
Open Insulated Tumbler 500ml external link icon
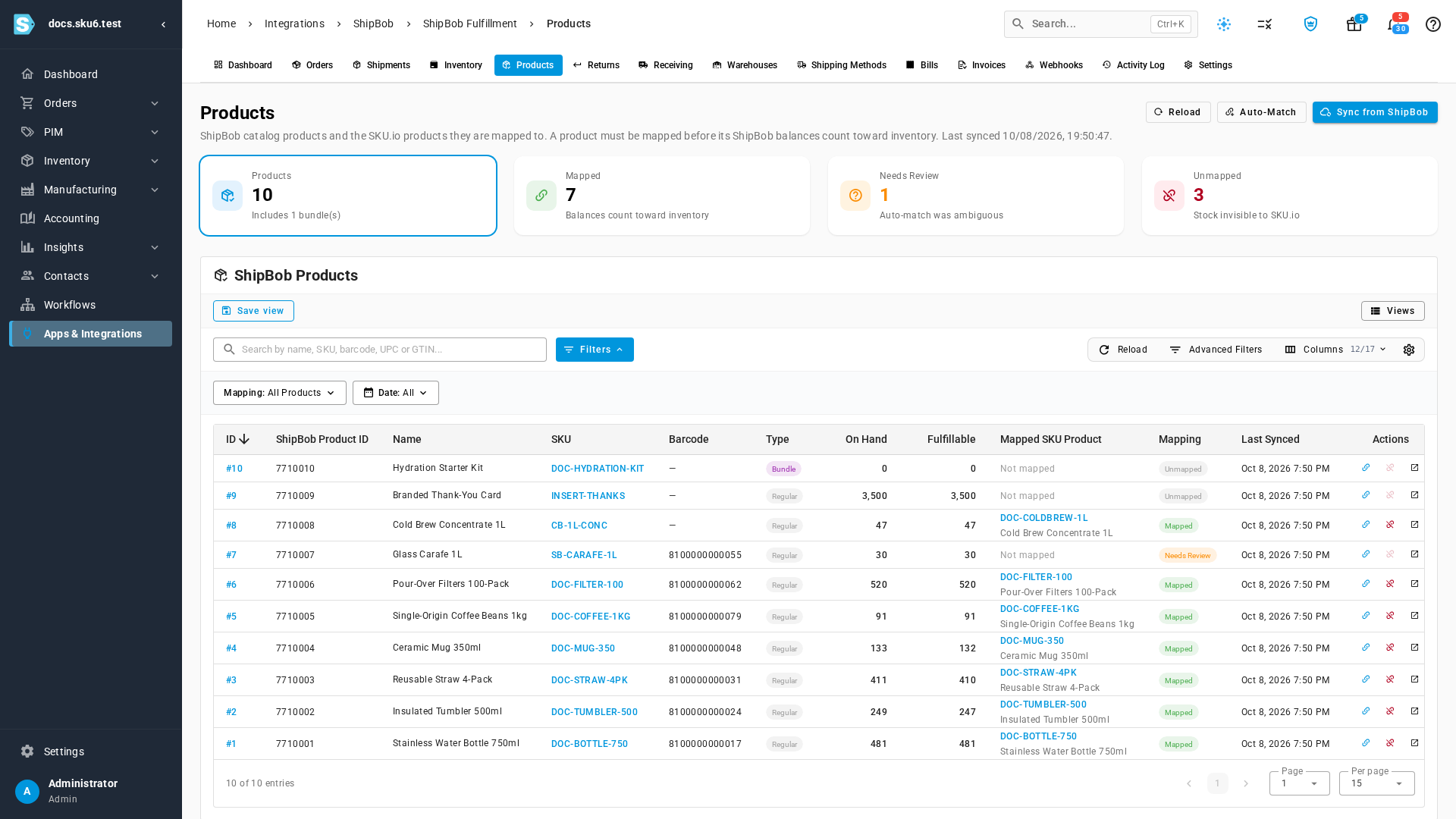[x=1414, y=711]
